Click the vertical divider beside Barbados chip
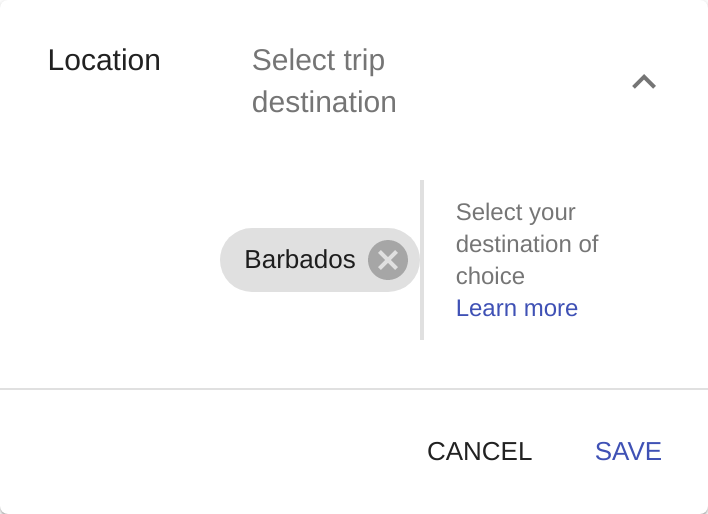 click(422, 260)
